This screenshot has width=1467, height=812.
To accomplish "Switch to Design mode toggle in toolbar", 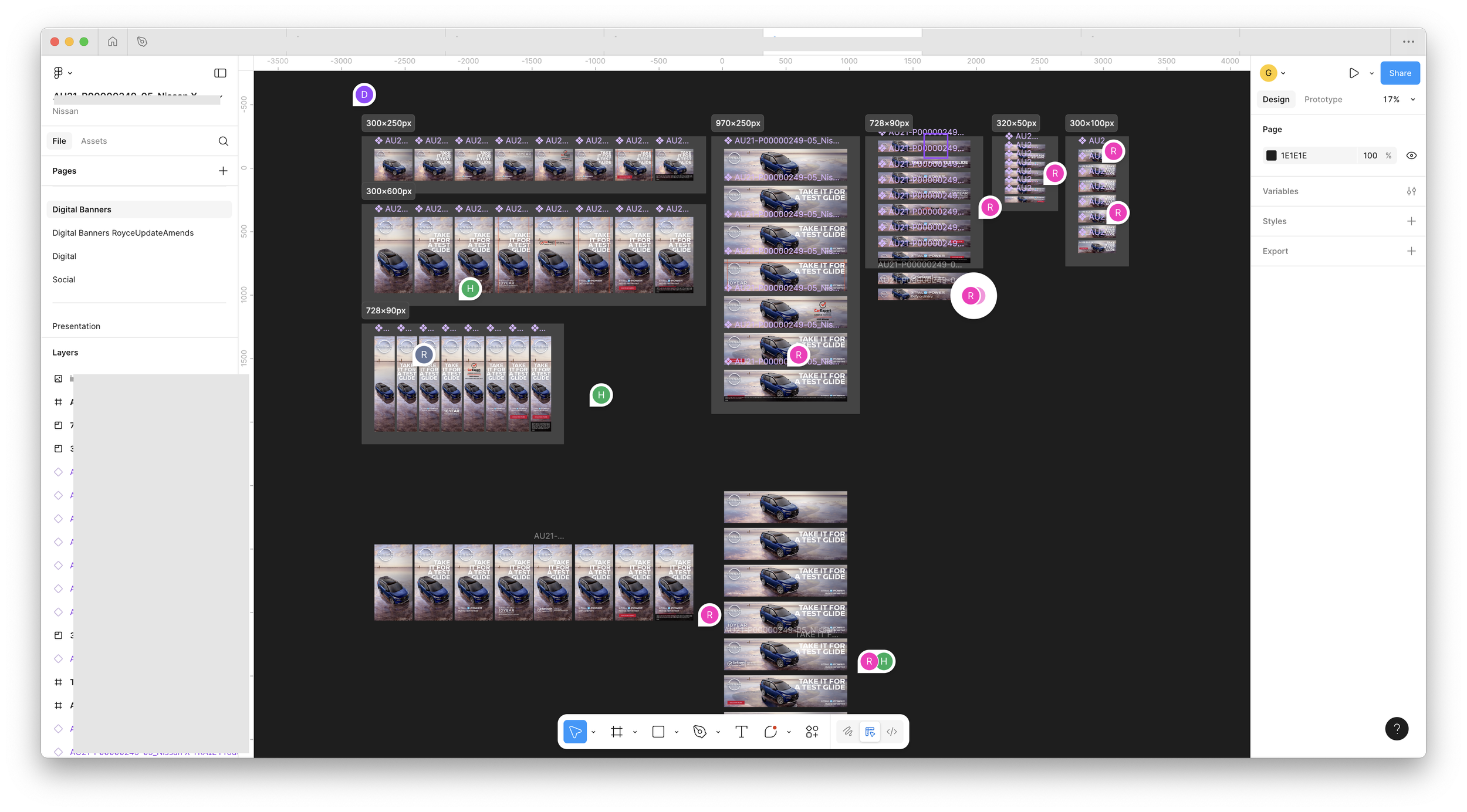I will (870, 732).
